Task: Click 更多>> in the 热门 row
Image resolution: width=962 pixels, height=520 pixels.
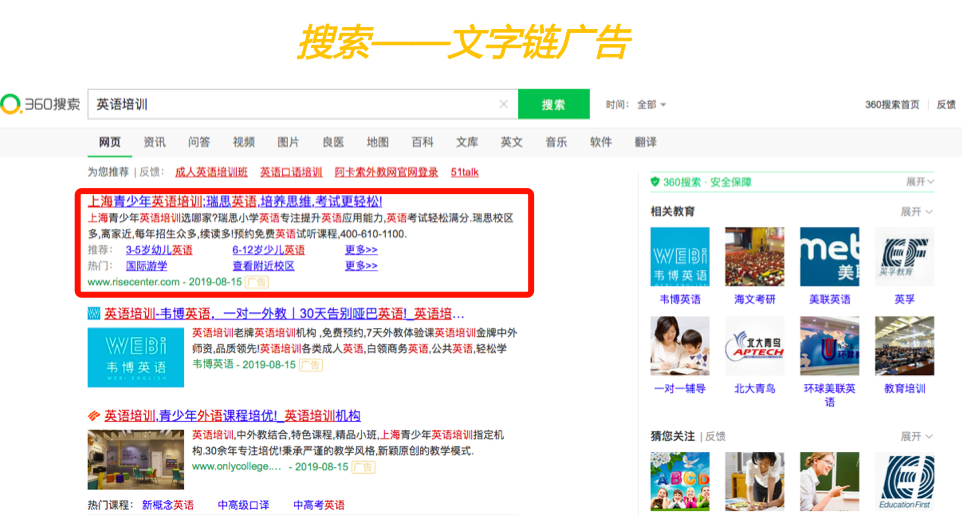Action: click(x=361, y=266)
